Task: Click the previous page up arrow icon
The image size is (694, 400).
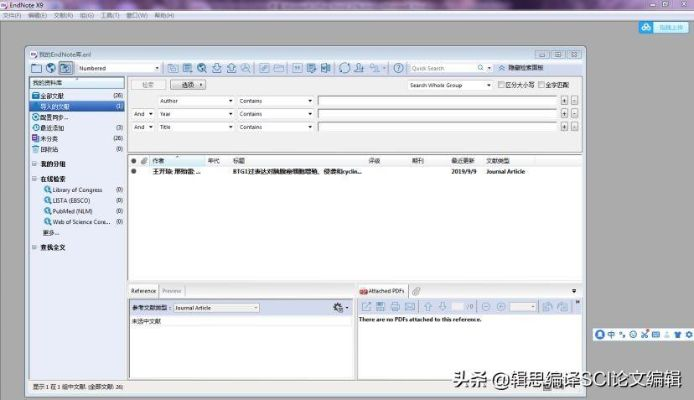Action: [x=428, y=307]
